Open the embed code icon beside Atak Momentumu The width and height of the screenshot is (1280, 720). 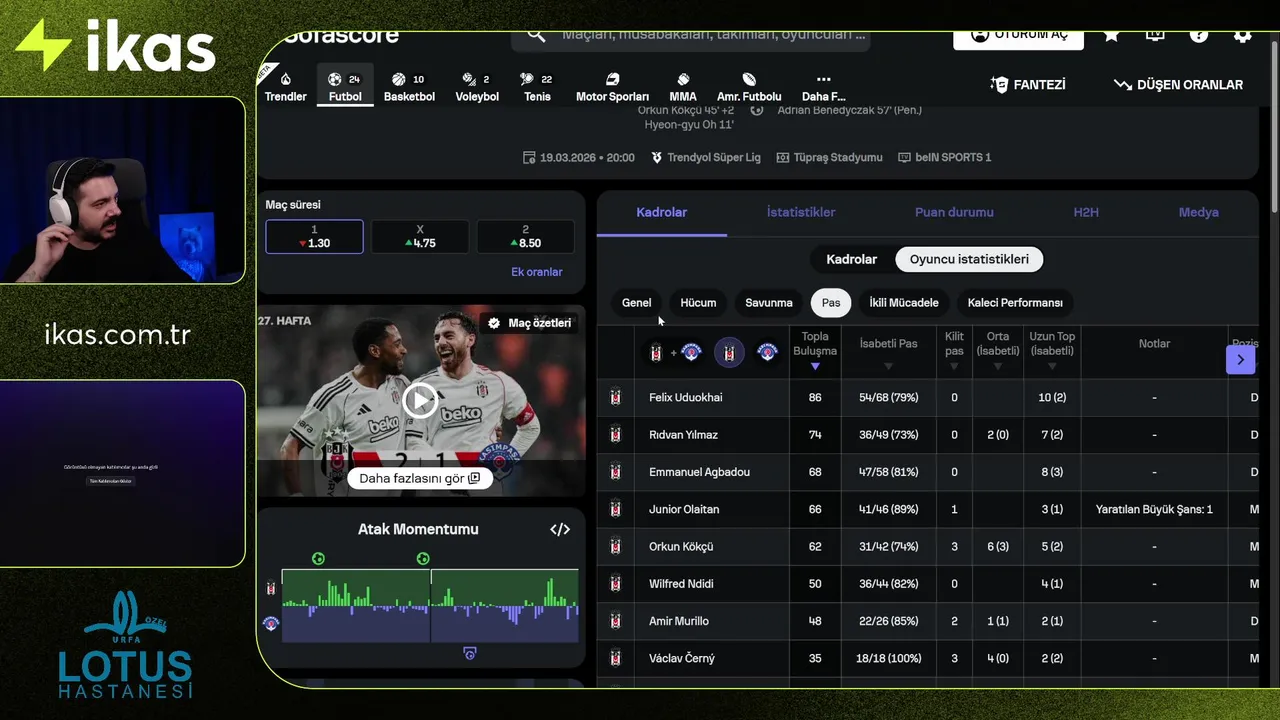click(x=560, y=529)
